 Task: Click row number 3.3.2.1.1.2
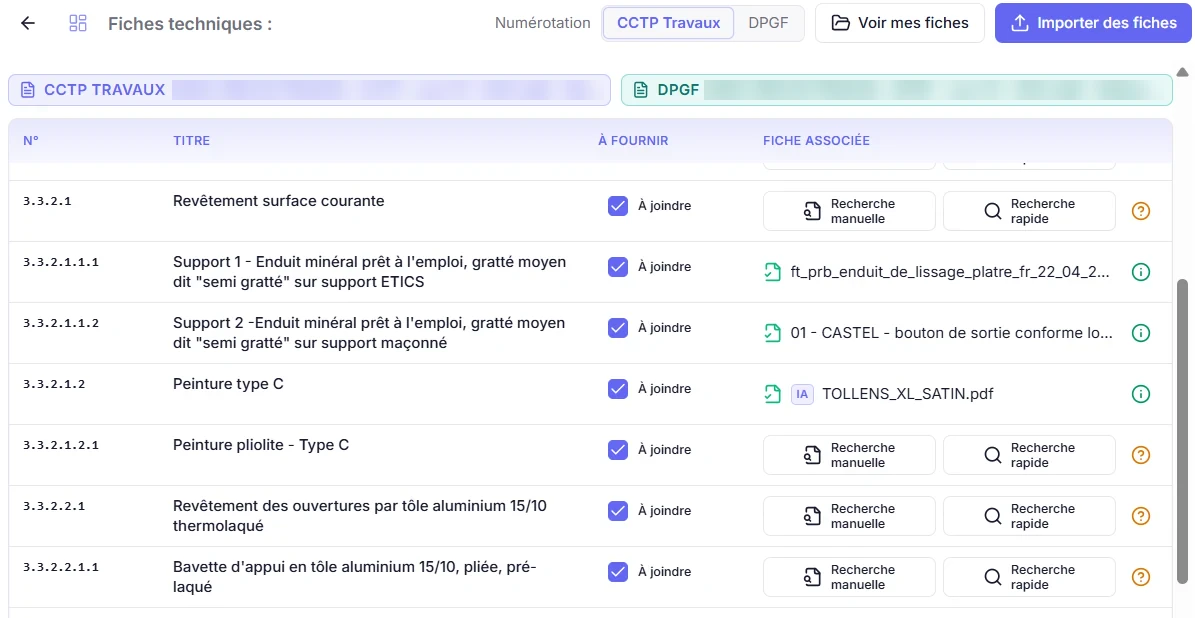coord(61,324)
